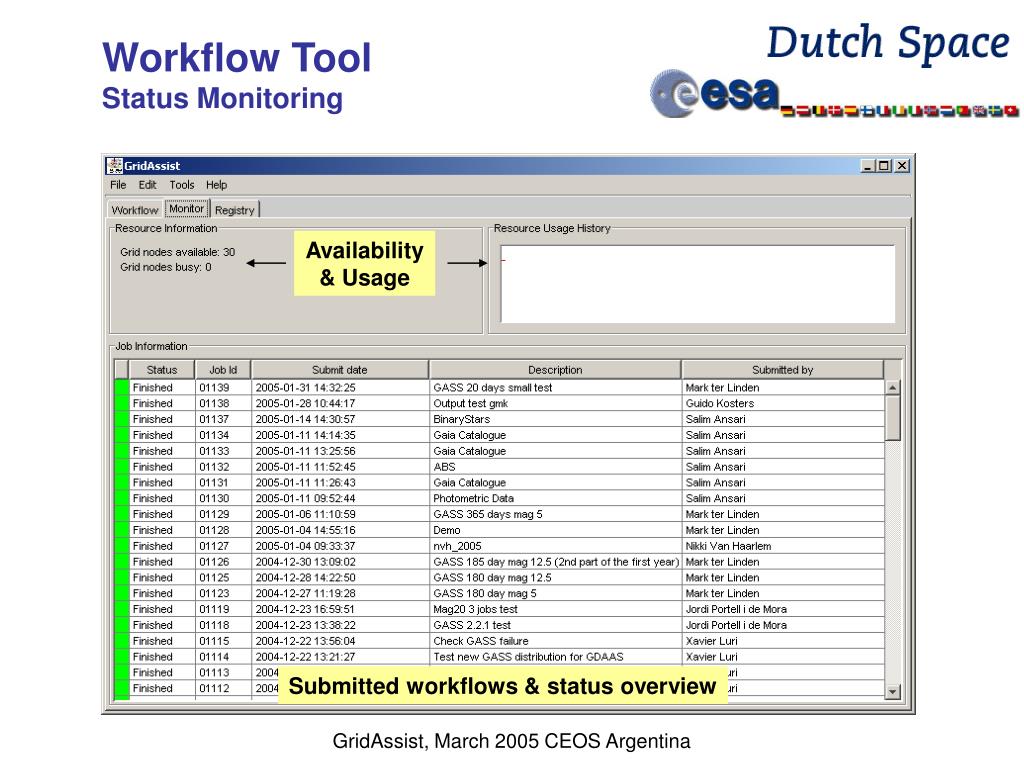This screenshot has width=1024, height=768.
Task: Select job id 01126
Action: coord(223,562)
